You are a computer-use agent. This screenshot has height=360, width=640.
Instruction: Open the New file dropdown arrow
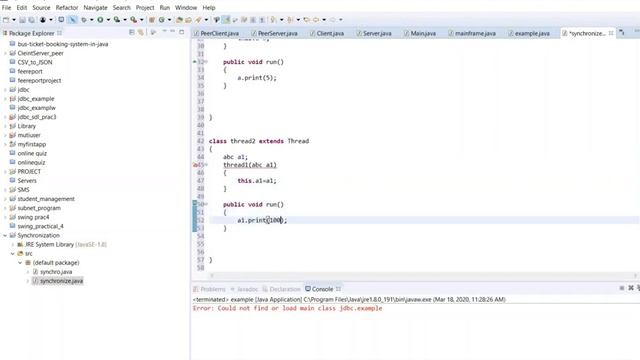coord(14,20)
